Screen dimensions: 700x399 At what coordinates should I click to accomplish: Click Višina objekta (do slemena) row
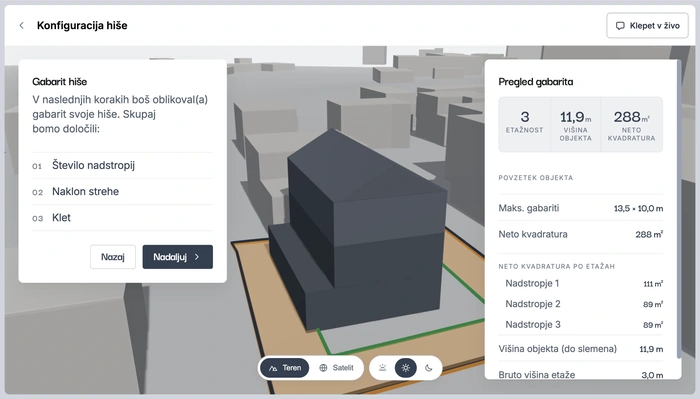pos(580,349)
